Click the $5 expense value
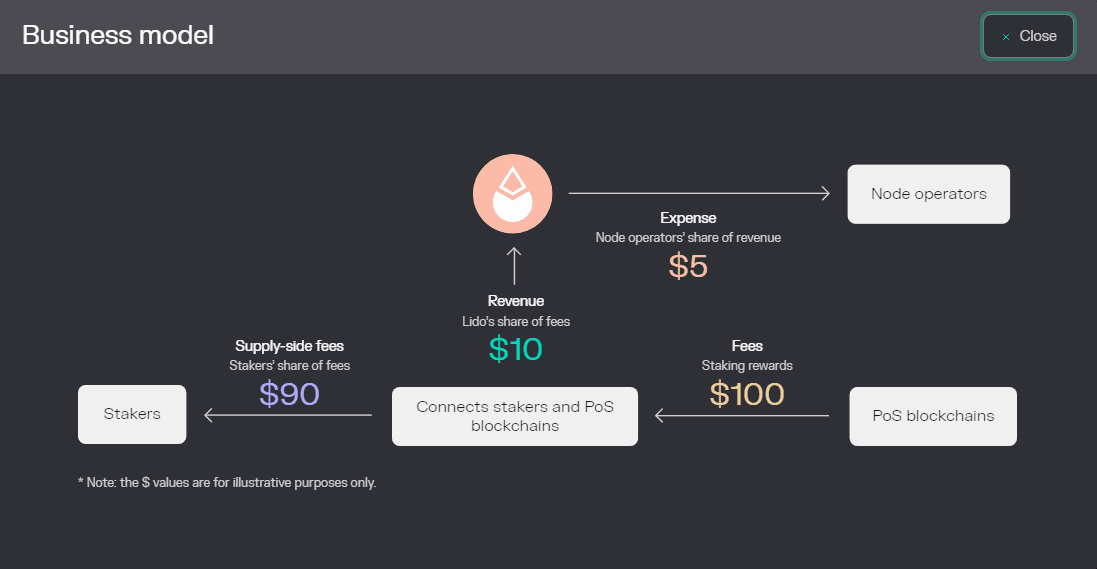The image size is (1097, 569). point(688,266)
